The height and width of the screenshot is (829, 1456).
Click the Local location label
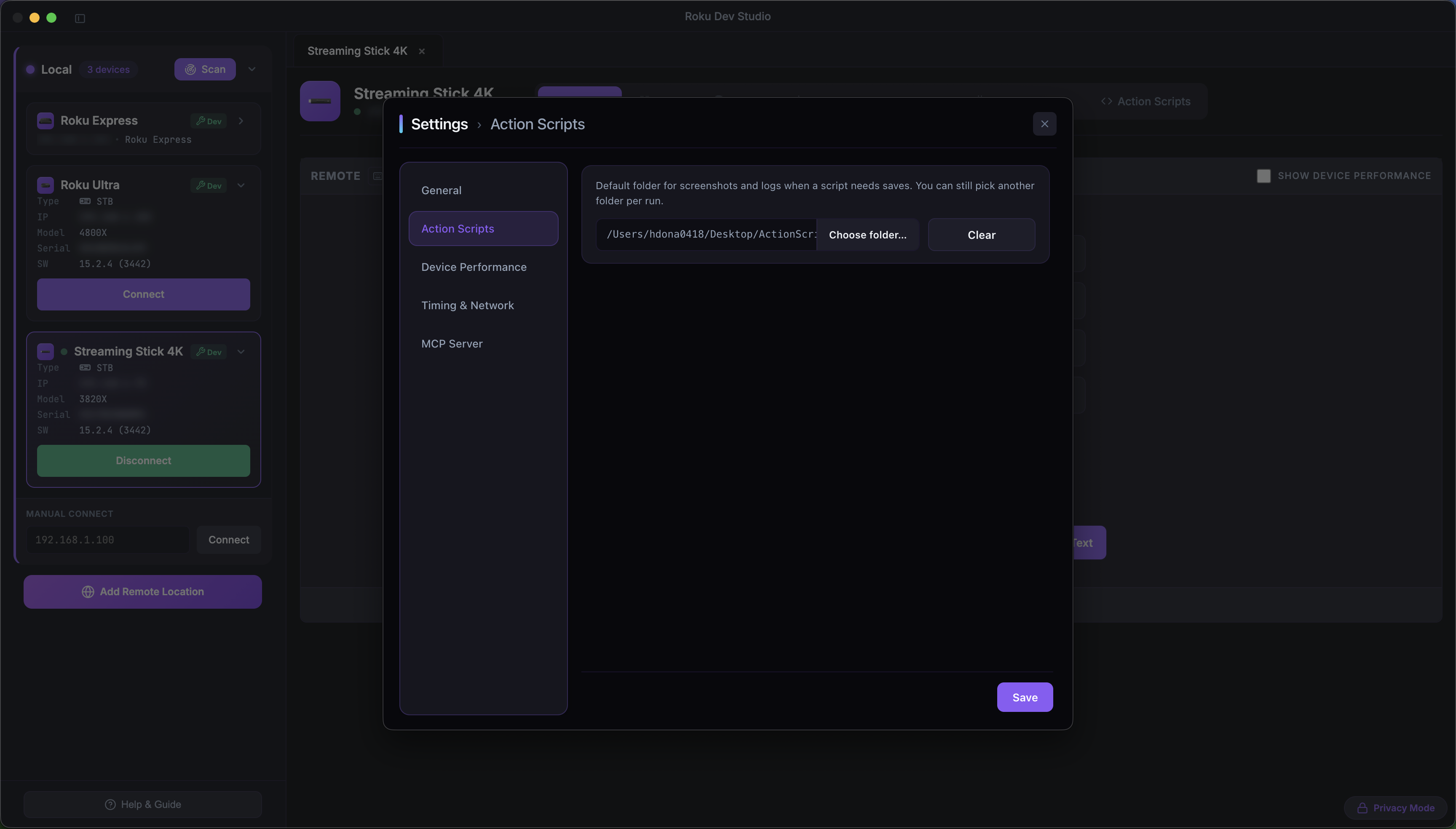click(x=56, y=70)
